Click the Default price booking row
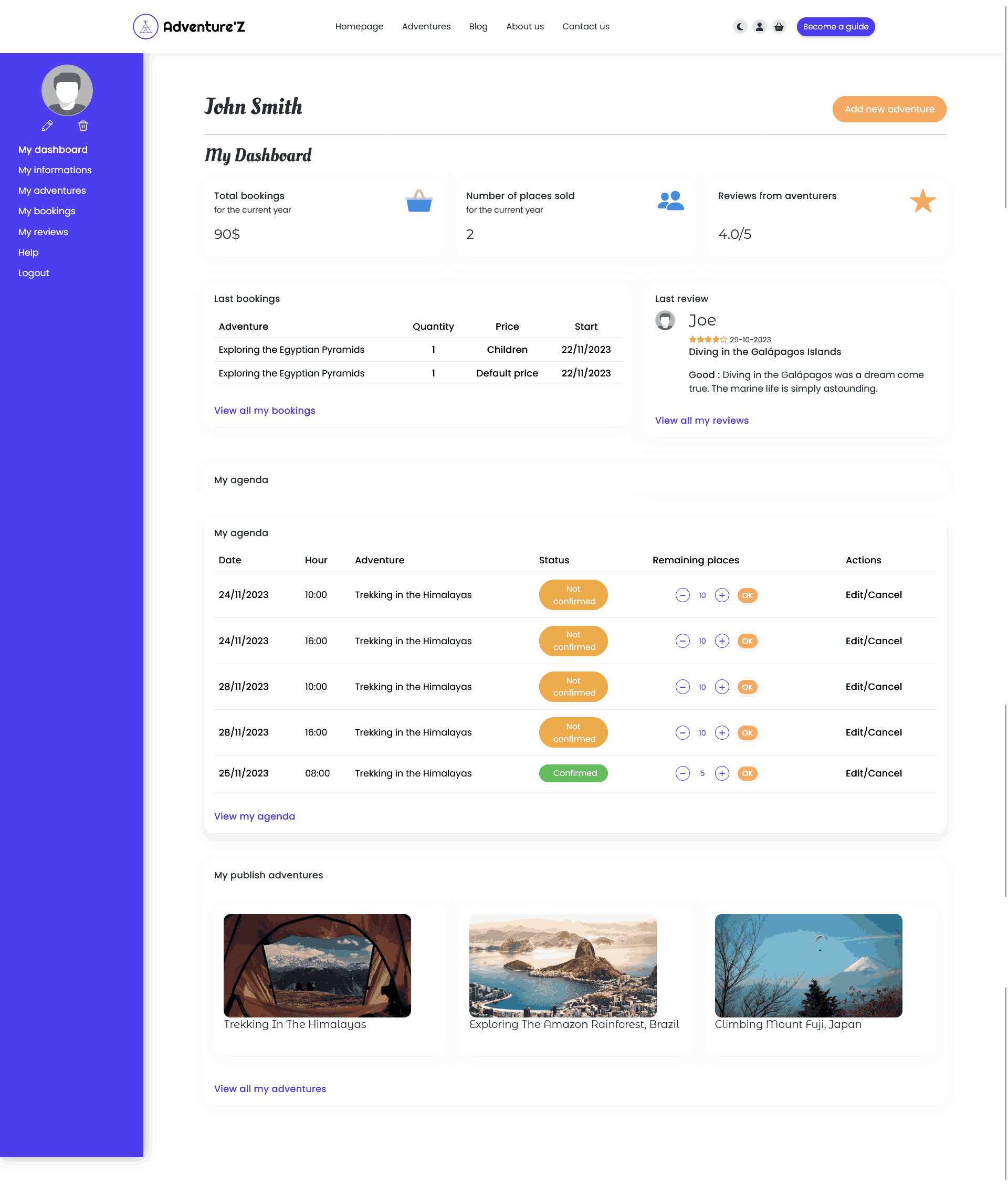The width and height of the screenshot is (1008, 1186). point(418,373)
